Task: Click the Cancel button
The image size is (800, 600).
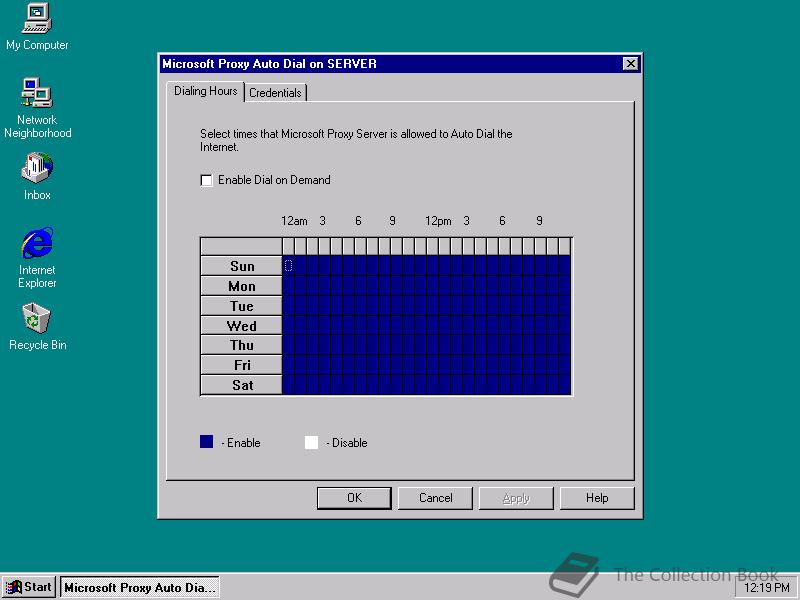Action: point(435,498)
